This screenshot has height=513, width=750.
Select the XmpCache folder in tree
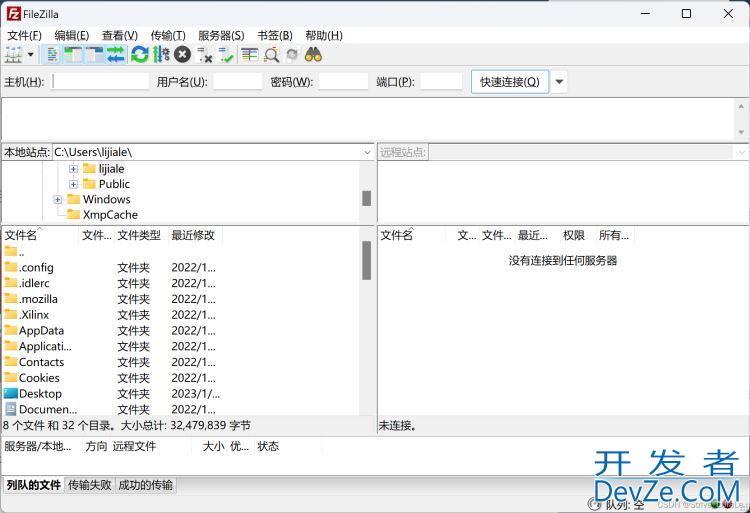110,215
